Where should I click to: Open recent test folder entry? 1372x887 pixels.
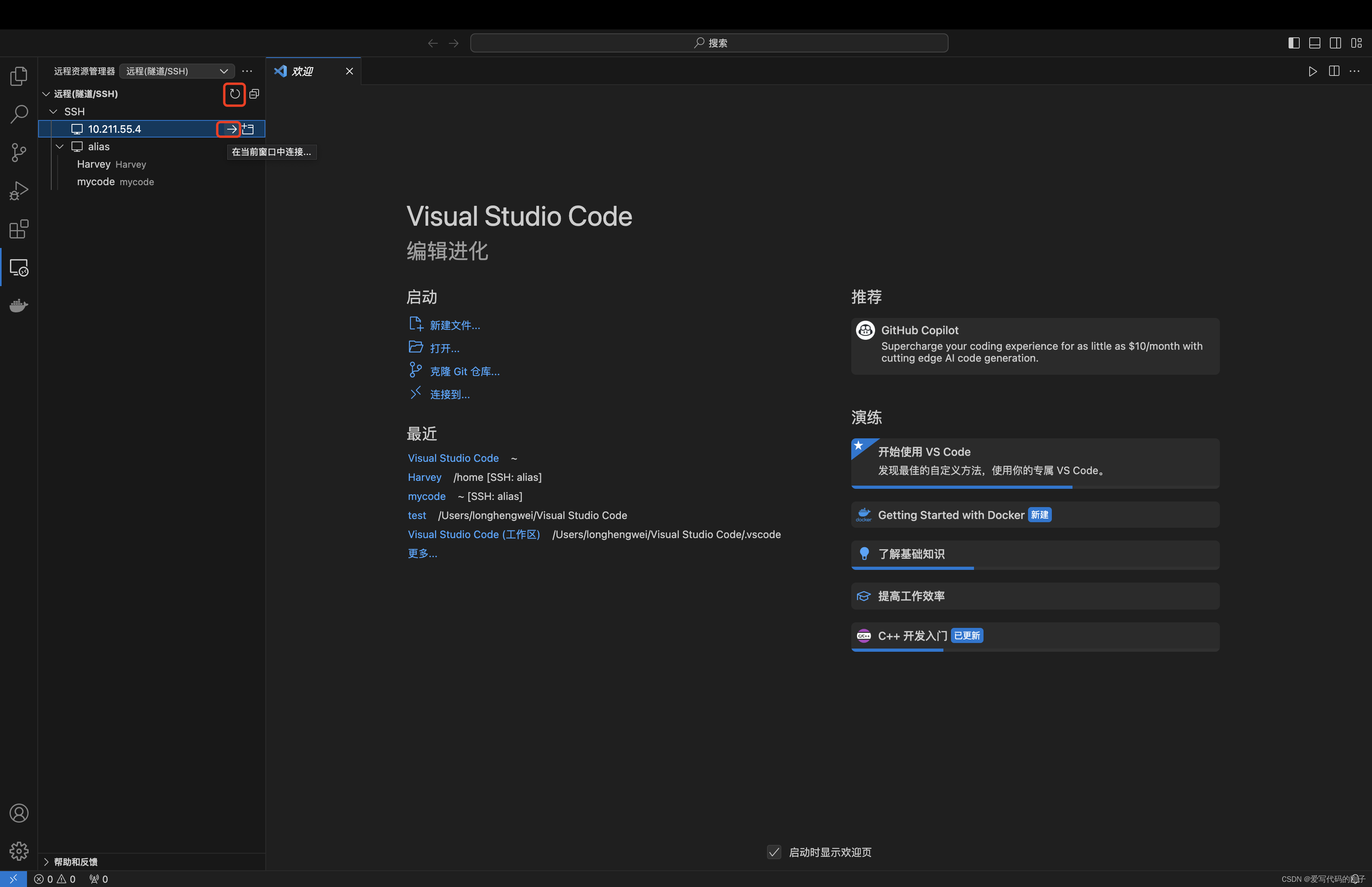coord(417,515)
